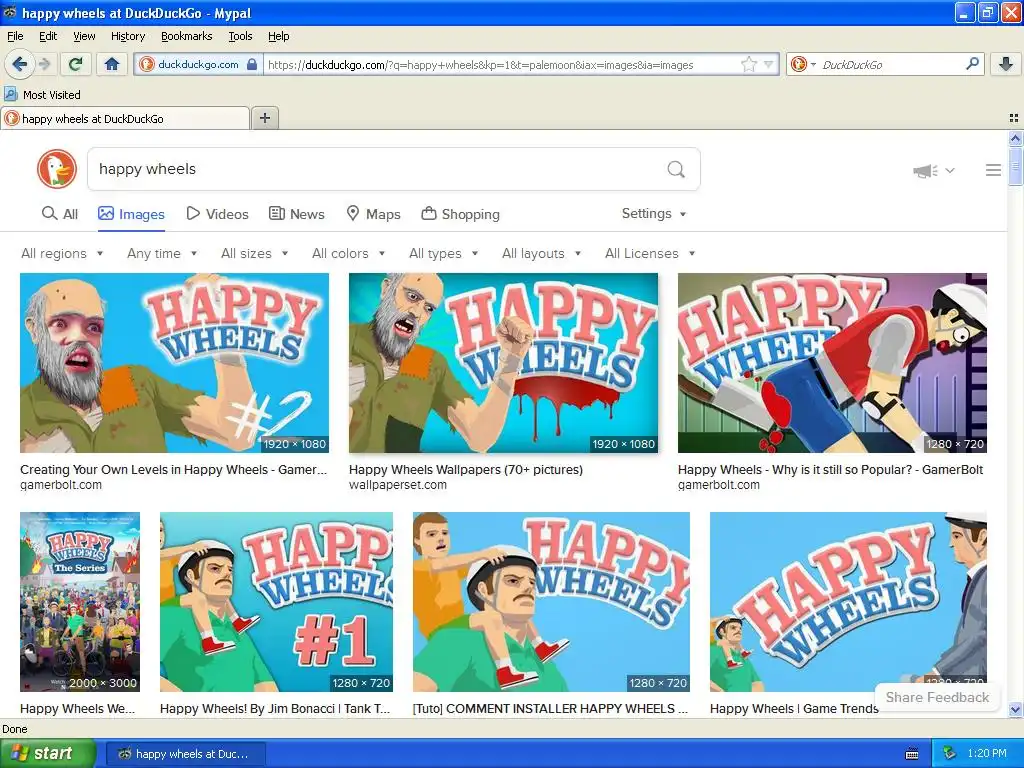
Task: Click the DuckDuckGo search engine icon in search box
Action: [x=799, y=64]
